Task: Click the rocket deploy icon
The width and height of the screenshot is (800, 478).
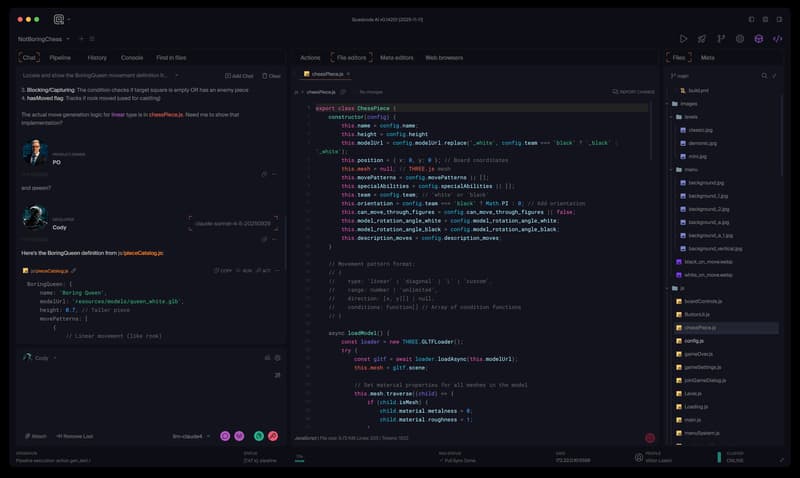Action: point(702,39)
